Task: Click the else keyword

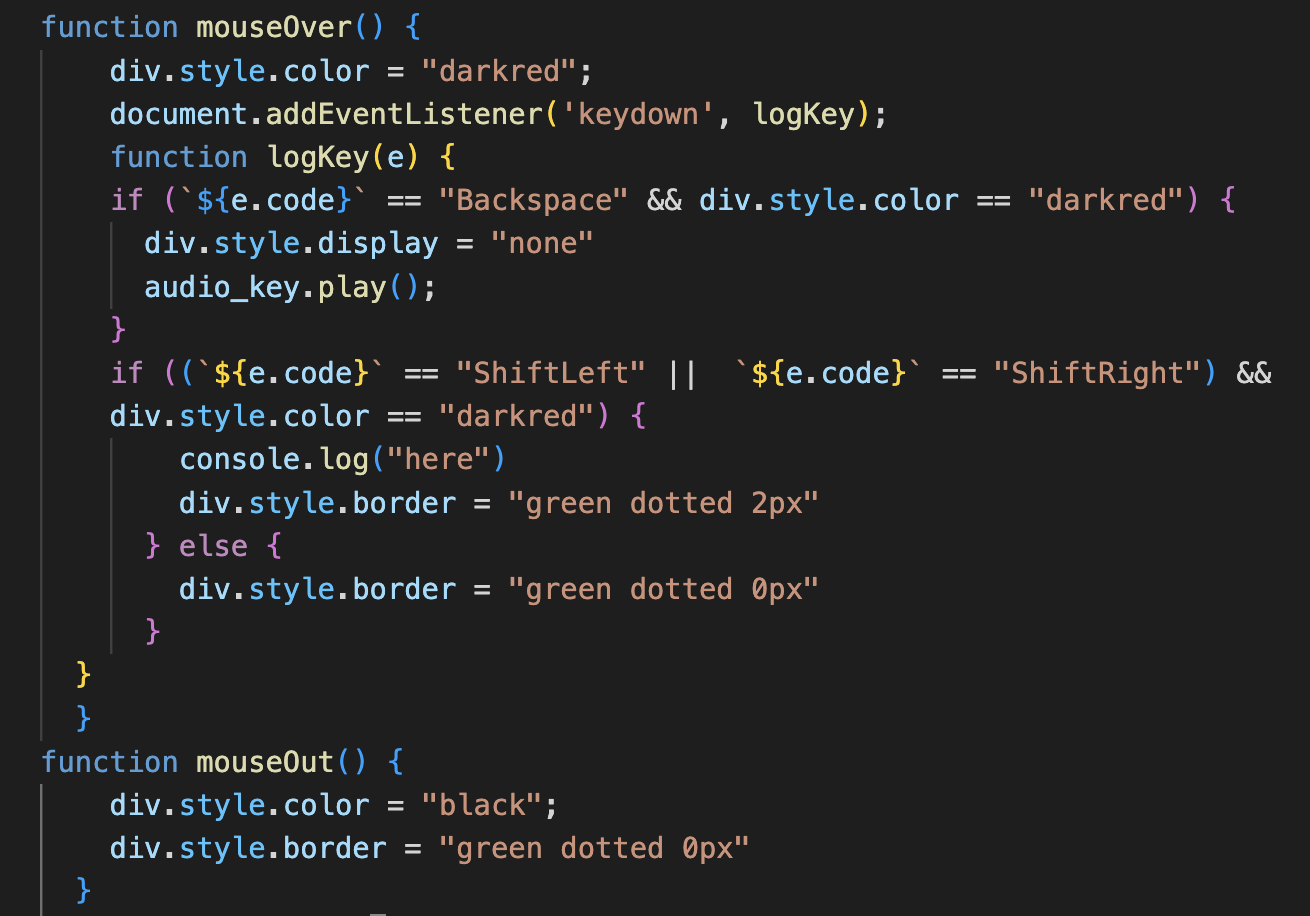Action: tap(212, 546)
